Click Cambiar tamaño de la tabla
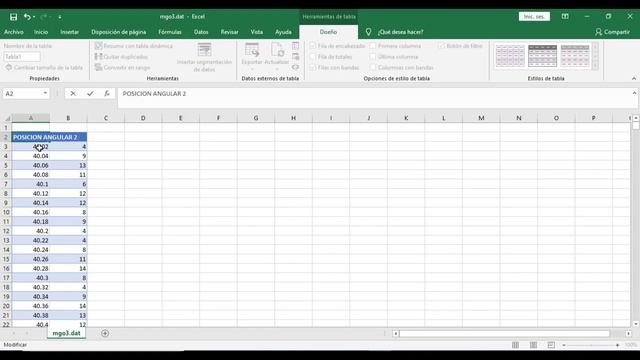This screenshot has width=640, height=360. click(x=44, y=67)
